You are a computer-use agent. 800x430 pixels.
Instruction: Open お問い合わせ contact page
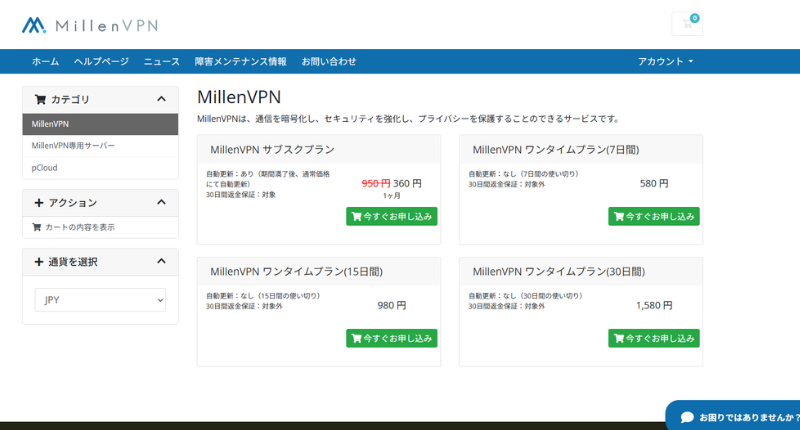click(329, 61)
